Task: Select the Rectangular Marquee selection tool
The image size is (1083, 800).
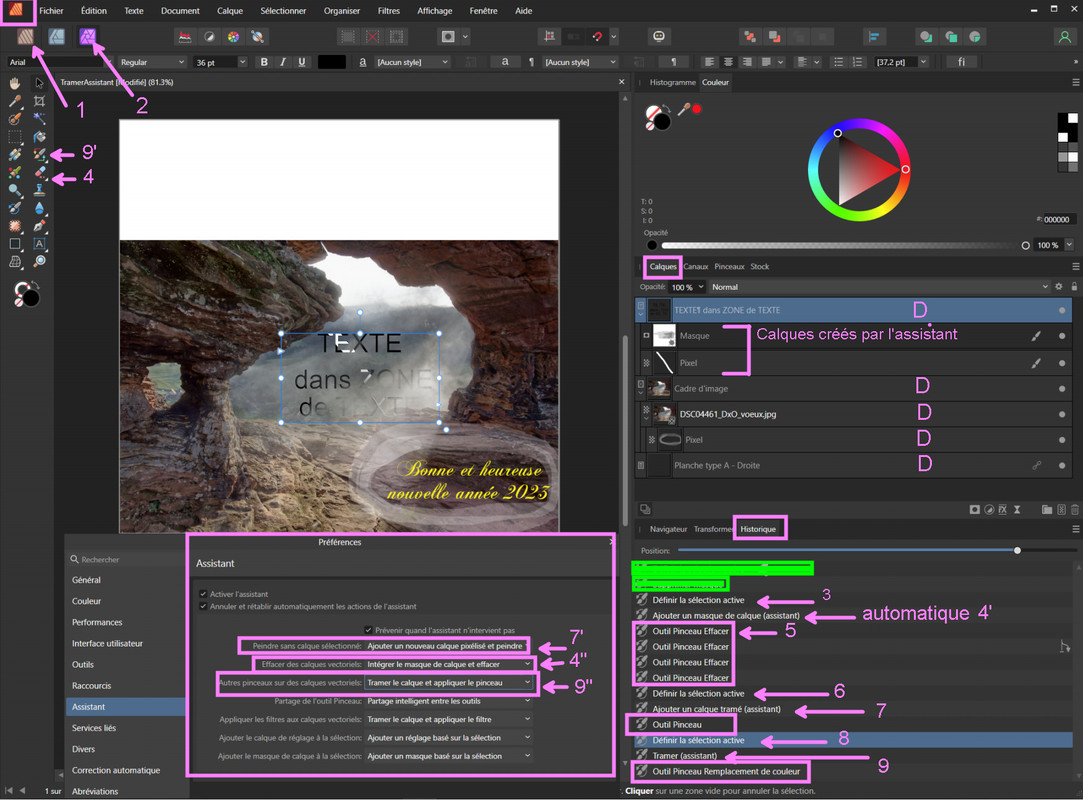Action: [x=15, y=137]
